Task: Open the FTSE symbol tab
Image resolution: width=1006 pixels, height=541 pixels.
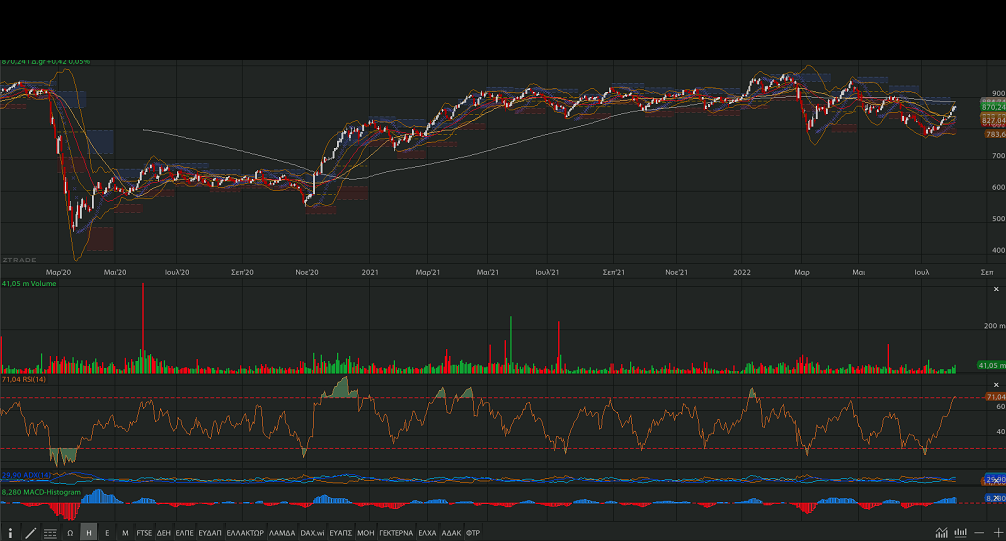Action: [x=145, y=533]
